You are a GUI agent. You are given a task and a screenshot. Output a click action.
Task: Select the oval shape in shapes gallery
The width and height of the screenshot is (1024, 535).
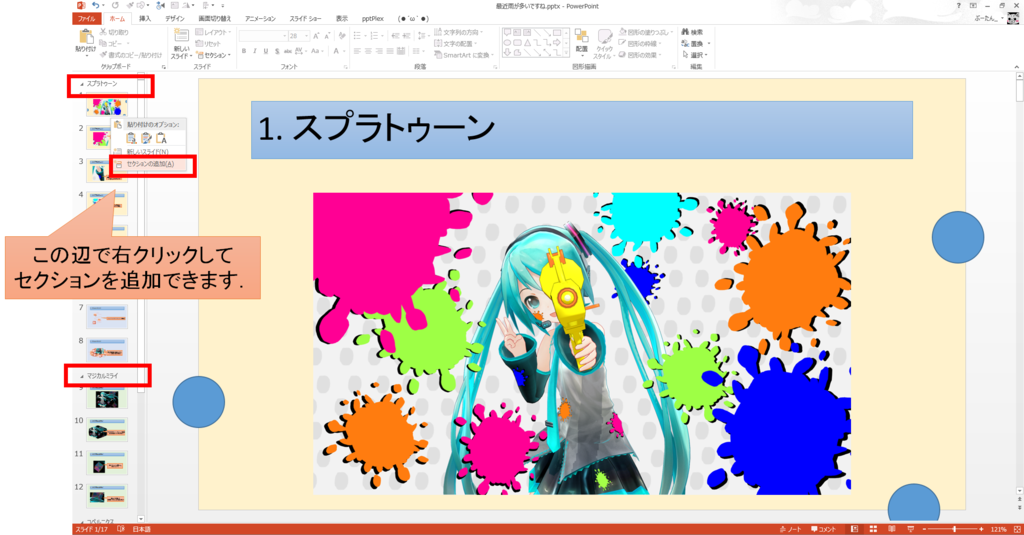click(507, 42)
